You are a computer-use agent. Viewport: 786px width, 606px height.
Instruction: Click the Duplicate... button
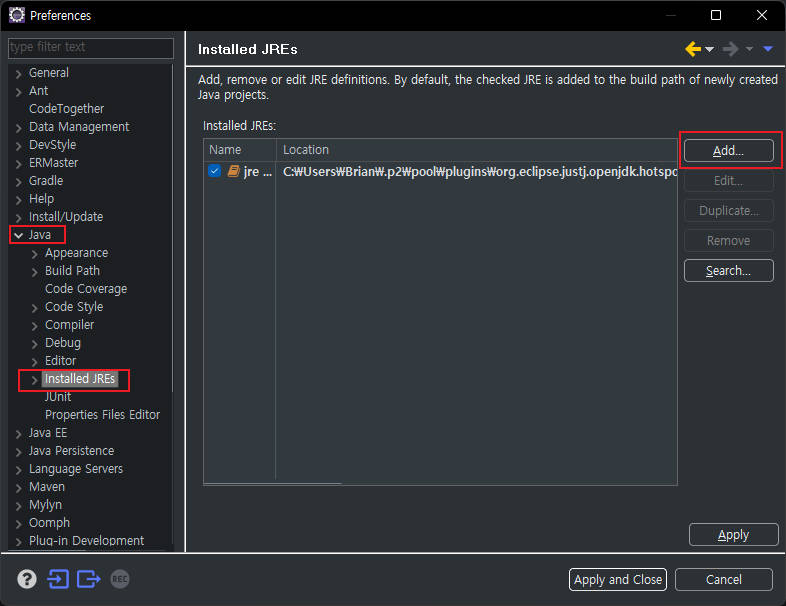pos(728,211)
